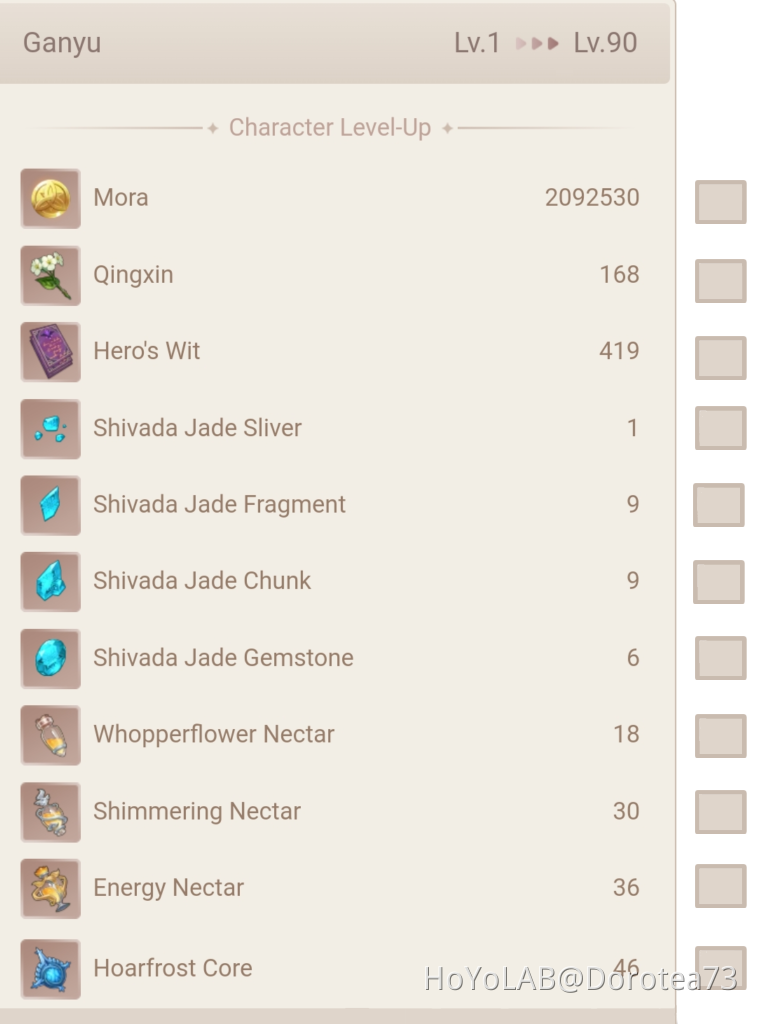Screen dimensions: 768x1024
Task: Select the Shivada Jade Chunk icon
Action: [x=50, y=581]
